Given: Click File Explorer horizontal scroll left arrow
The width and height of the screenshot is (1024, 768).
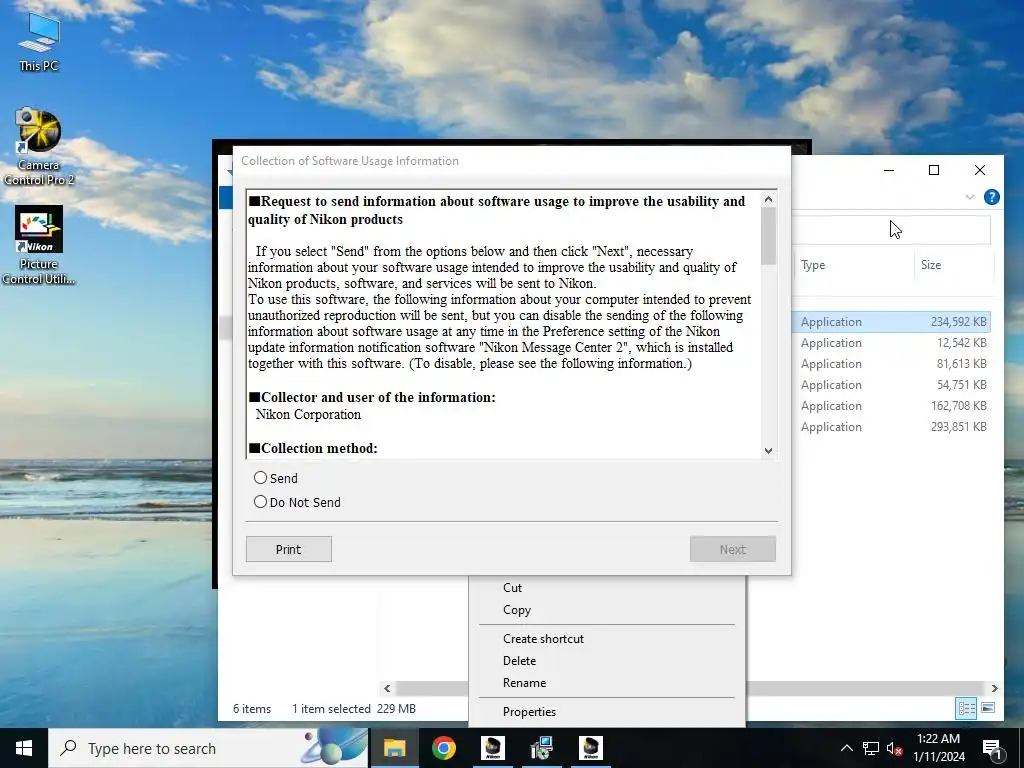Looking at the screenshot, I should point(387,688).
